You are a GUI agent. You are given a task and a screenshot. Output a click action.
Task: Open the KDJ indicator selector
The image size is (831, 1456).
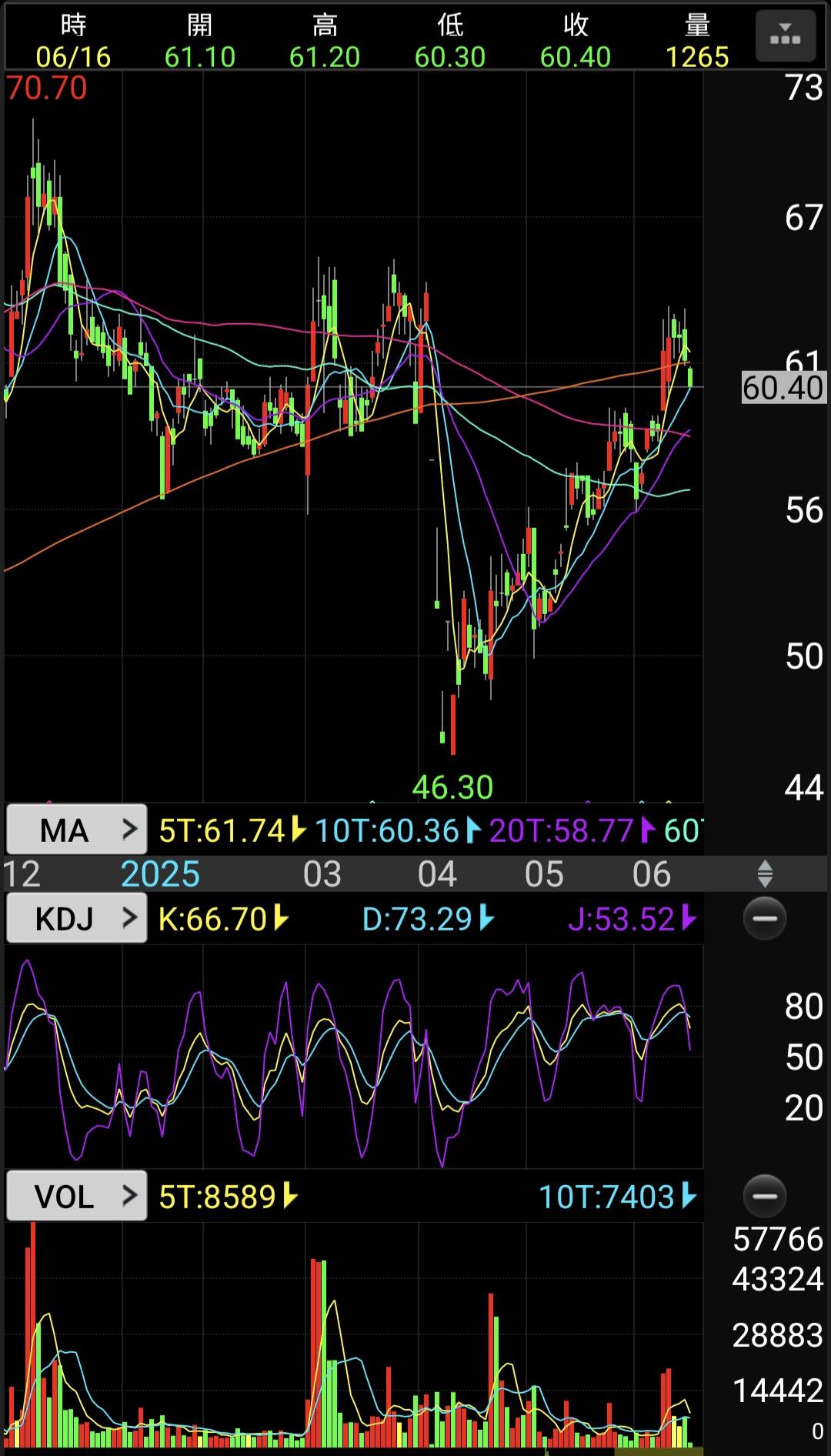click(x=76, y=918)
